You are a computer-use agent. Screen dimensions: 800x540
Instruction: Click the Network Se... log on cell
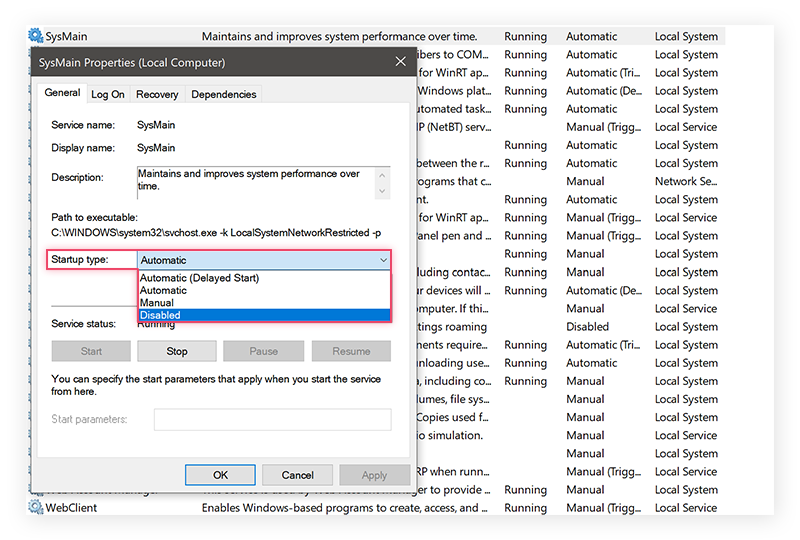(x=686, y=181)
